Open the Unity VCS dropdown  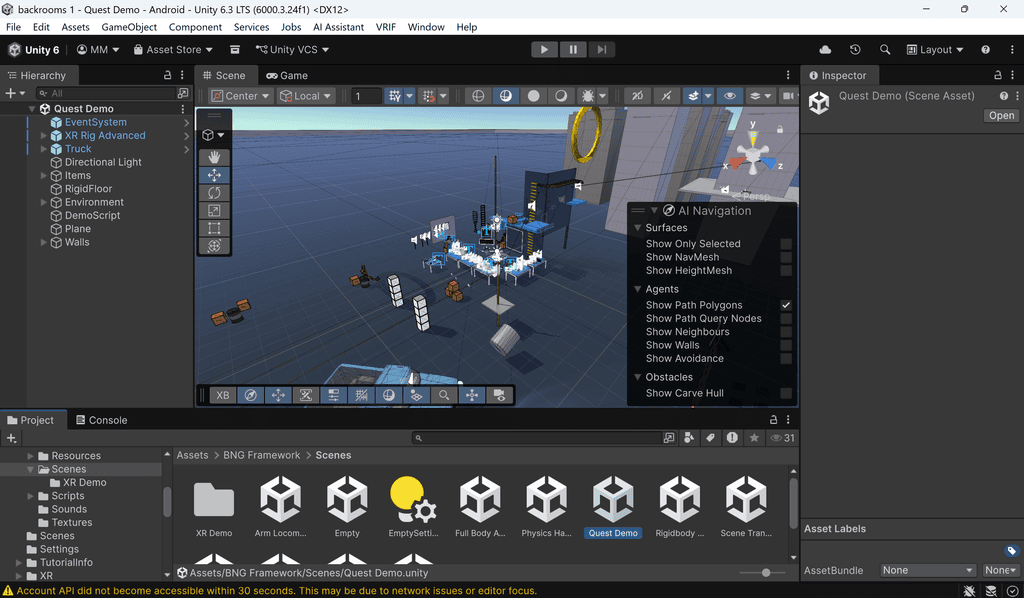(x=292, y=50)
